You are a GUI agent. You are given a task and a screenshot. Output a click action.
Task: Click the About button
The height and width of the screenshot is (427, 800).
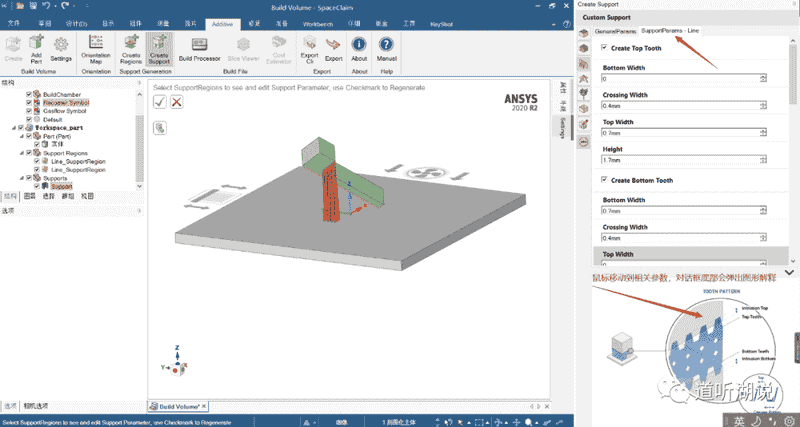359,49
